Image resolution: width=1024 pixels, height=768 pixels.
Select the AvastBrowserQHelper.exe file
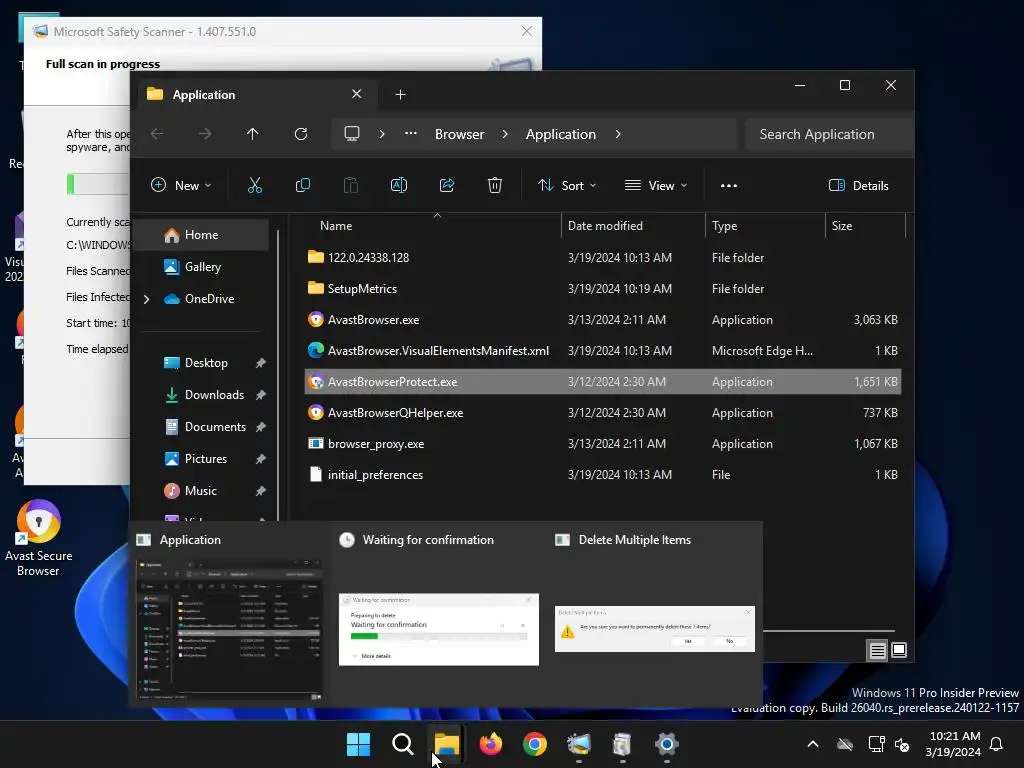coord(602,413)
